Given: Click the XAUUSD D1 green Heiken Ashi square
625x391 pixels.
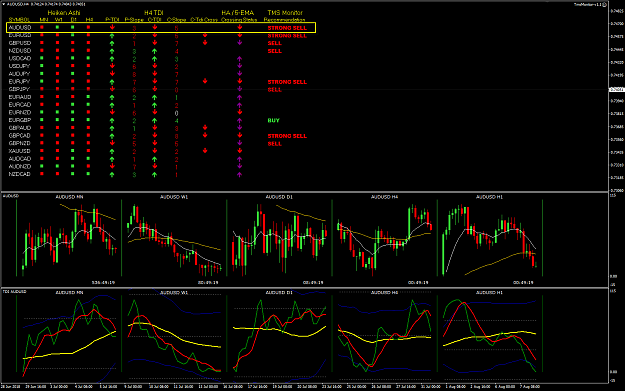Looking at the screenshot, I should 73,151.
